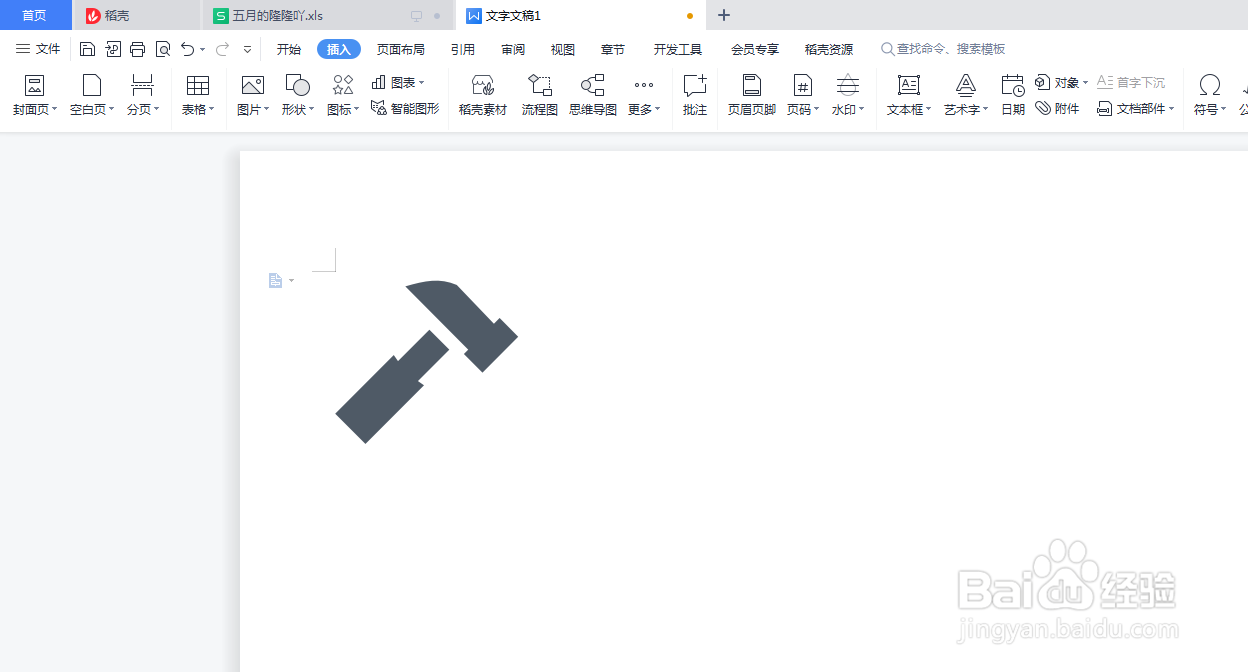Image resolution: width=1248 pixels, height=672 pixels.
Task: Open the Shapes (形状) gallery
Action: point(298,96)
